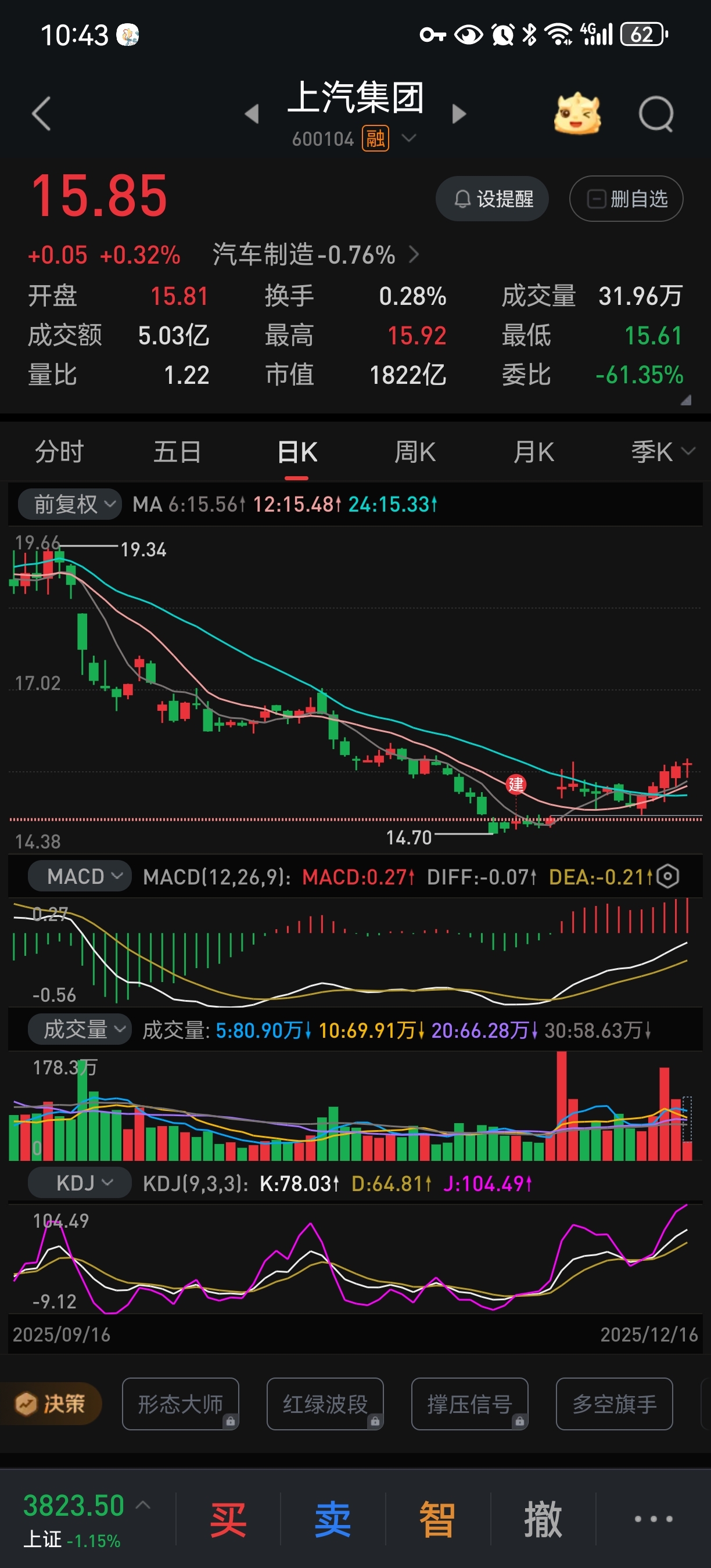Open 成交量 indicator dropdown
This screenshot has height=1568, width=711.
(80, 1029)
